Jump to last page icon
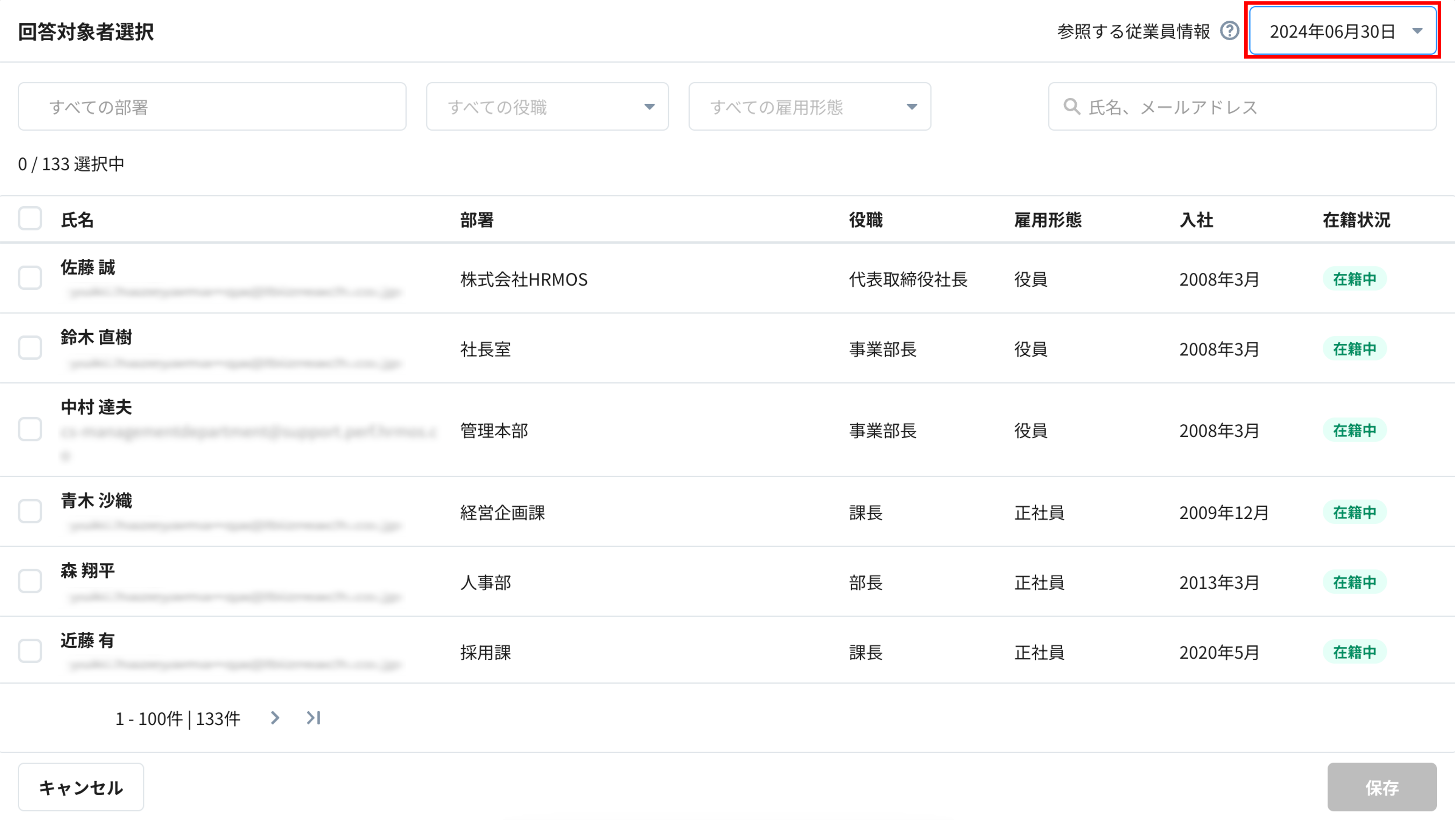This screenshot has width=1456, height=820. click(x=314, y=718)
